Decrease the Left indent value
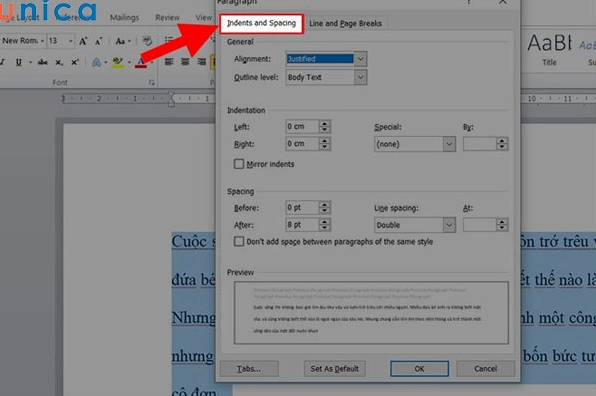This screenshot has width=596, height=396. 325,130
